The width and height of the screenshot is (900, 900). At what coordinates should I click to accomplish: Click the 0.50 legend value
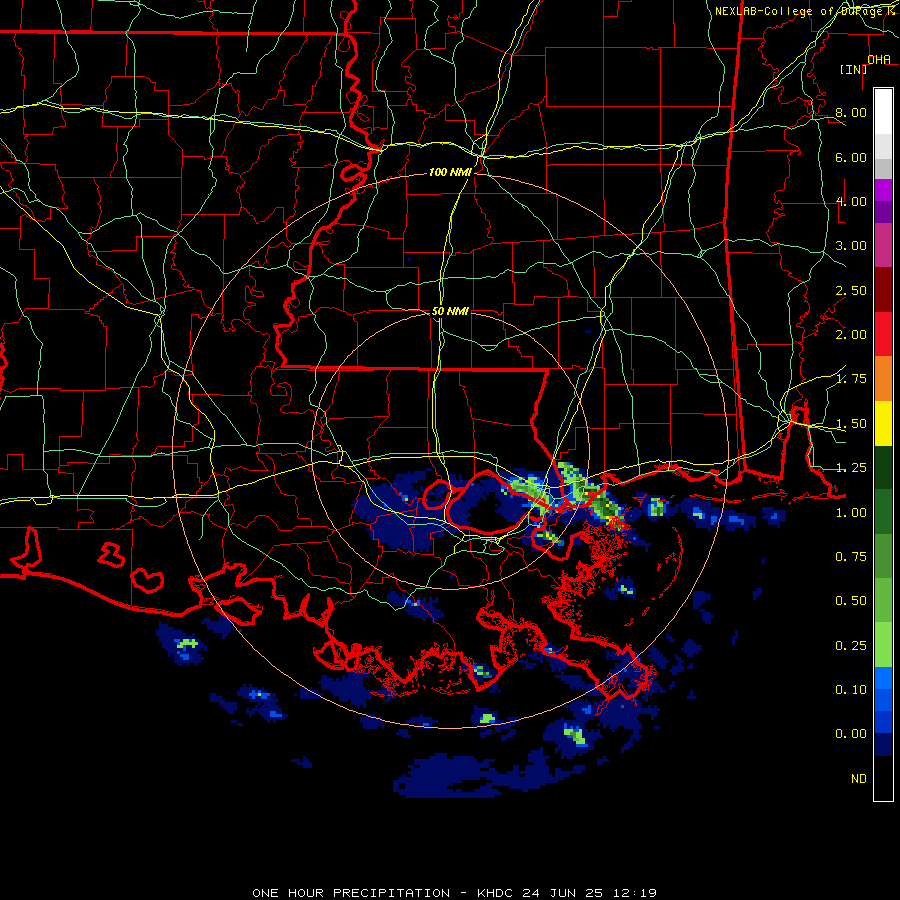pyautogui.click(x=851, y=601)
